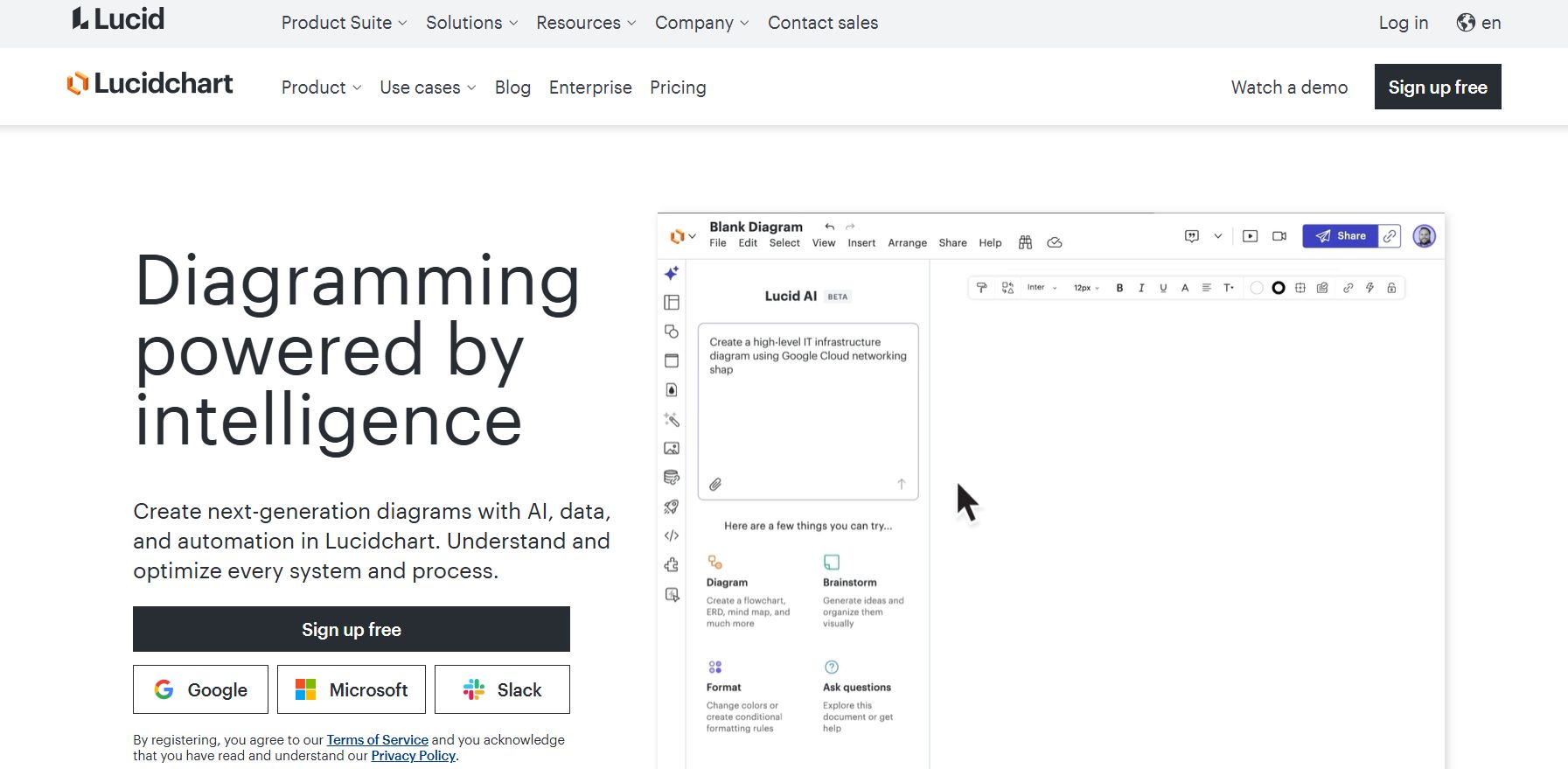
Task: Click the cloud saved status icon
Action: click(x=1055, y=242)
